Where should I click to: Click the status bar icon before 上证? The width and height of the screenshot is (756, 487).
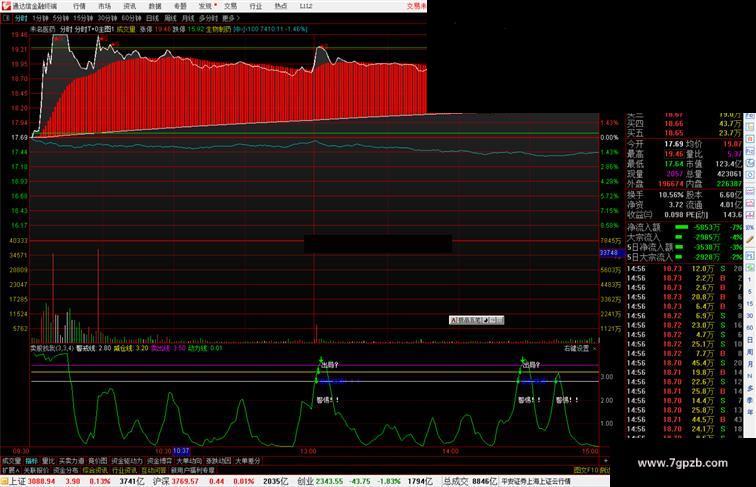(x=4, y=481)
